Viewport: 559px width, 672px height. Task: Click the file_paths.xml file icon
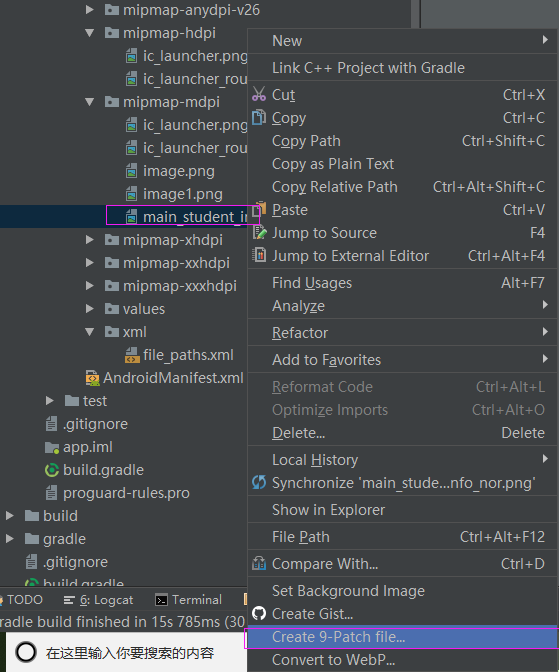(x=132, y=355)
